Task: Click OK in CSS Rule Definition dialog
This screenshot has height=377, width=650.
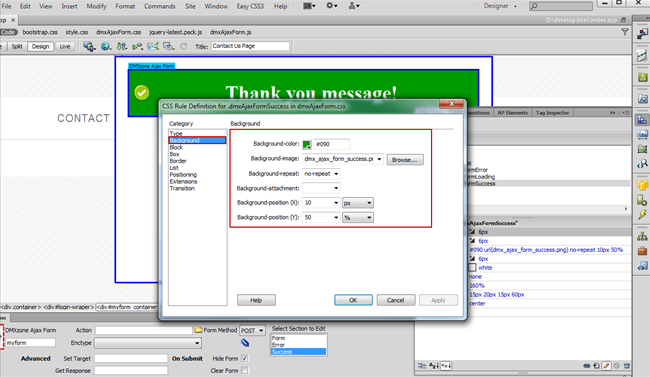Action: tap(353, 300)
